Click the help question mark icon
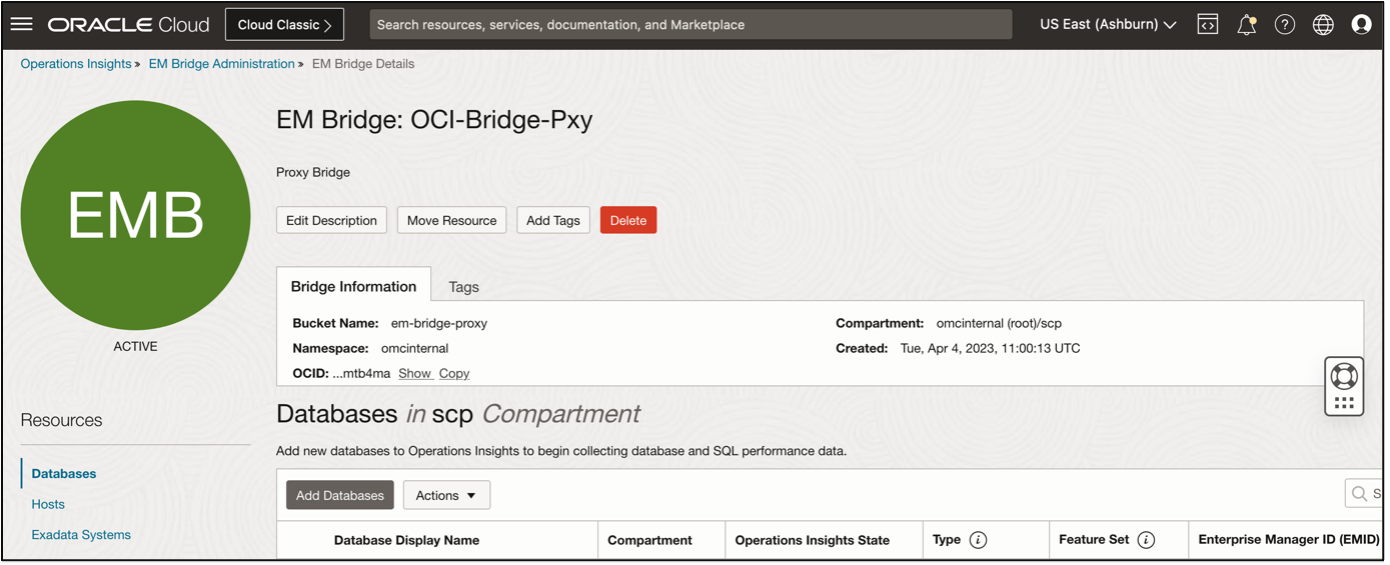Image resolution: width=1390 pixels, height=565 pixels. [x=1285, y=25]
